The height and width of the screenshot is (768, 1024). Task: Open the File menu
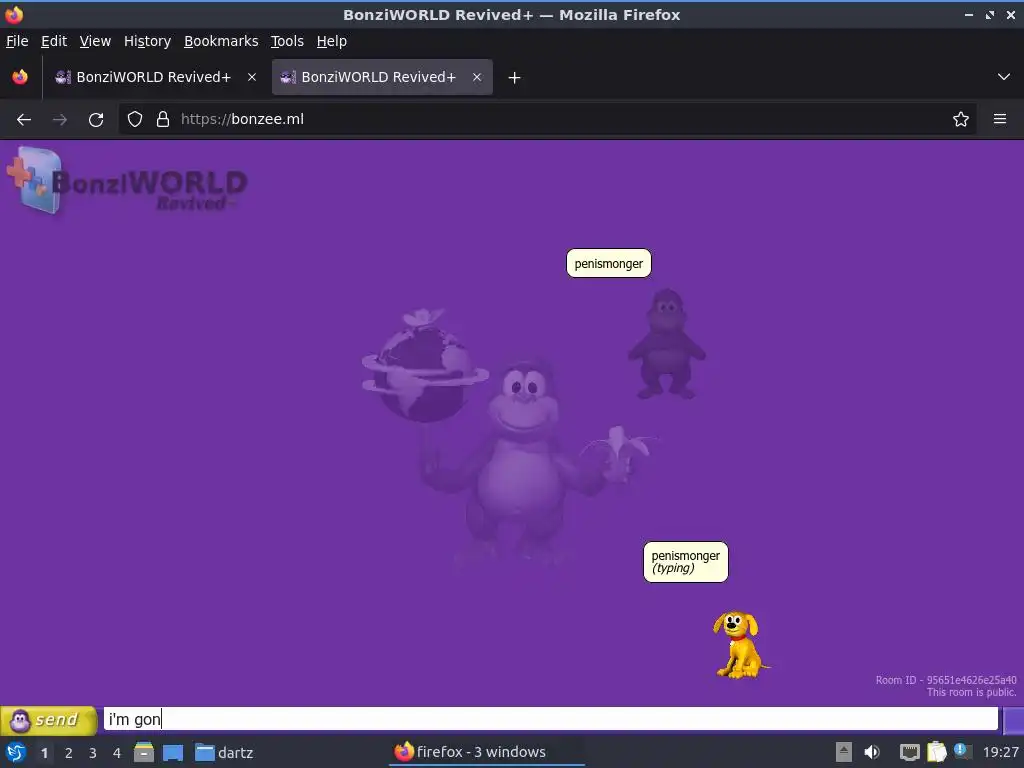pos(17,41)
